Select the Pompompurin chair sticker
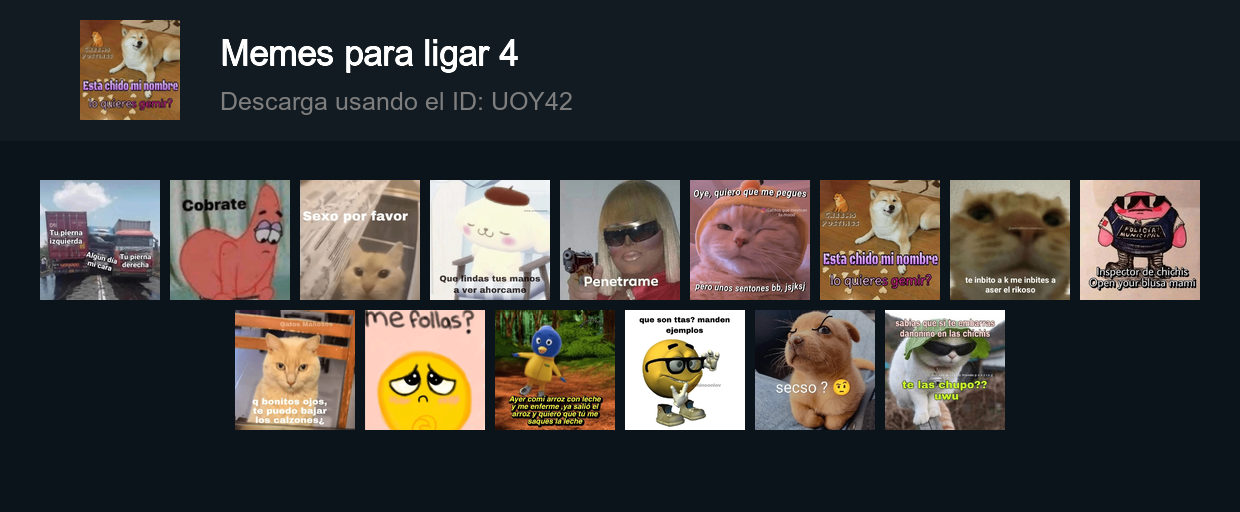This screenshot has height=512, width=1240. (490, 240)
